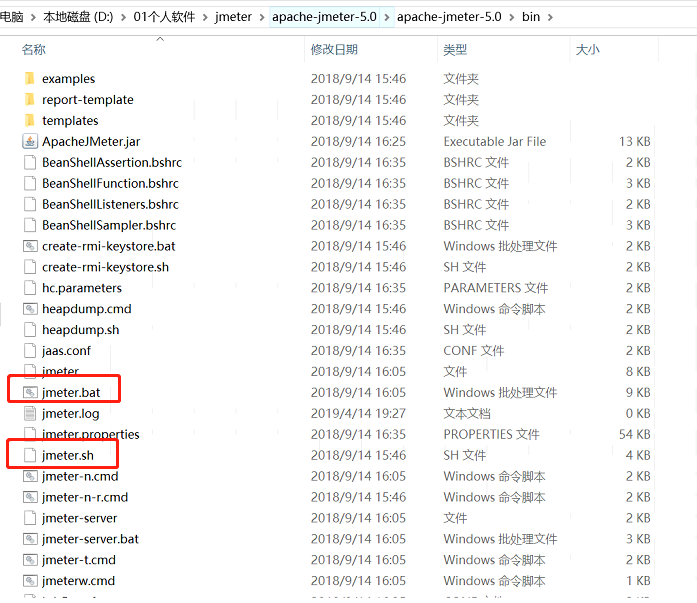Viewport: 697px width, 603px height.
Task: Select the jmeter-server.bat batch icon
Action: [30, 539]
